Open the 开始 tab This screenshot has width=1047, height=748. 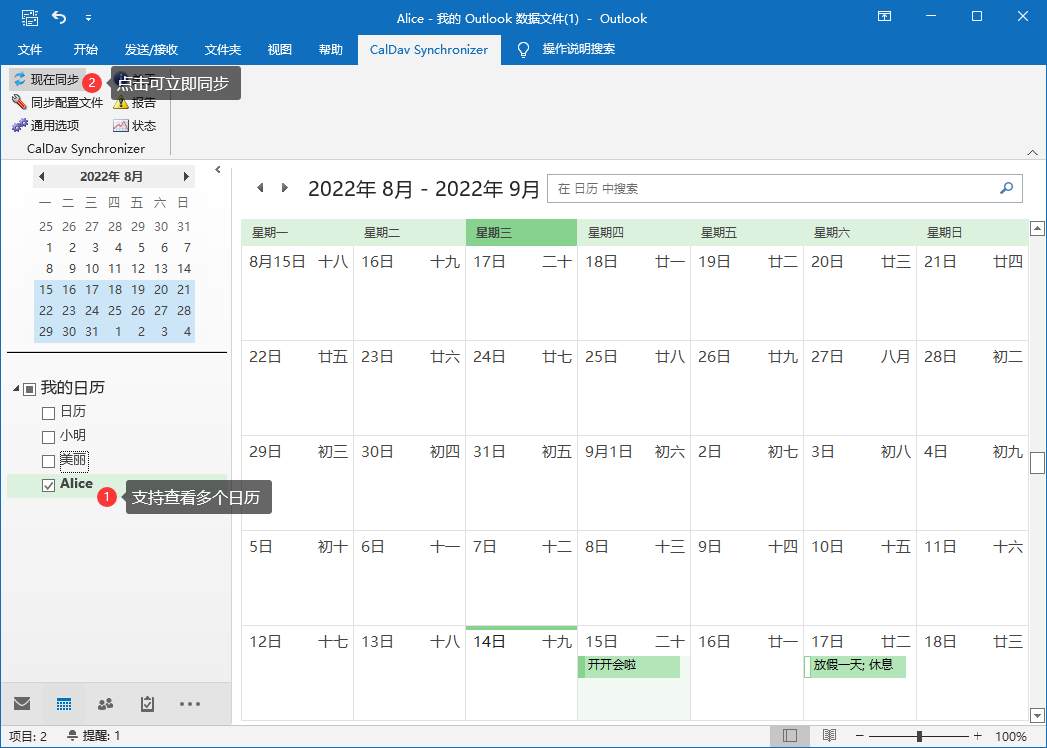(85, 49)
